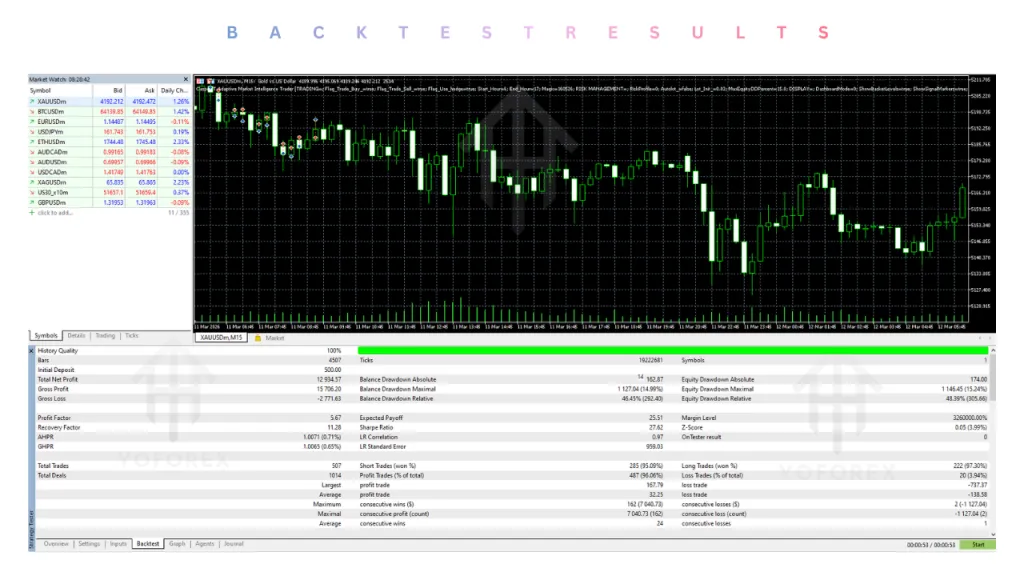Click the Total Net Profit value 12 934.37
Screen dimensions: 1024x576
tap(329, 379)
